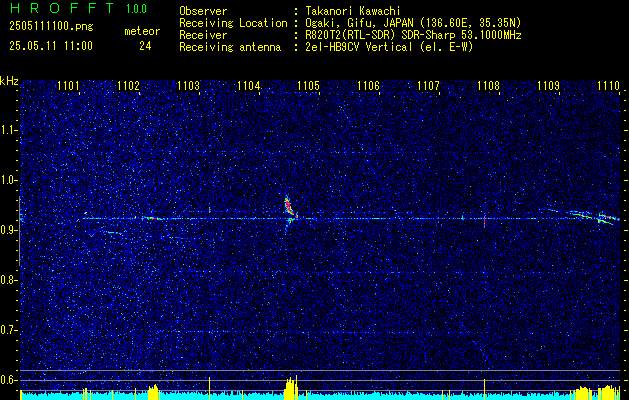This screenshot has width=629, height=400.
Task: Click receiver text R820T2(RTL-SDR) SDR-Sharp 53.1000MHz
Action: (413, 35)
